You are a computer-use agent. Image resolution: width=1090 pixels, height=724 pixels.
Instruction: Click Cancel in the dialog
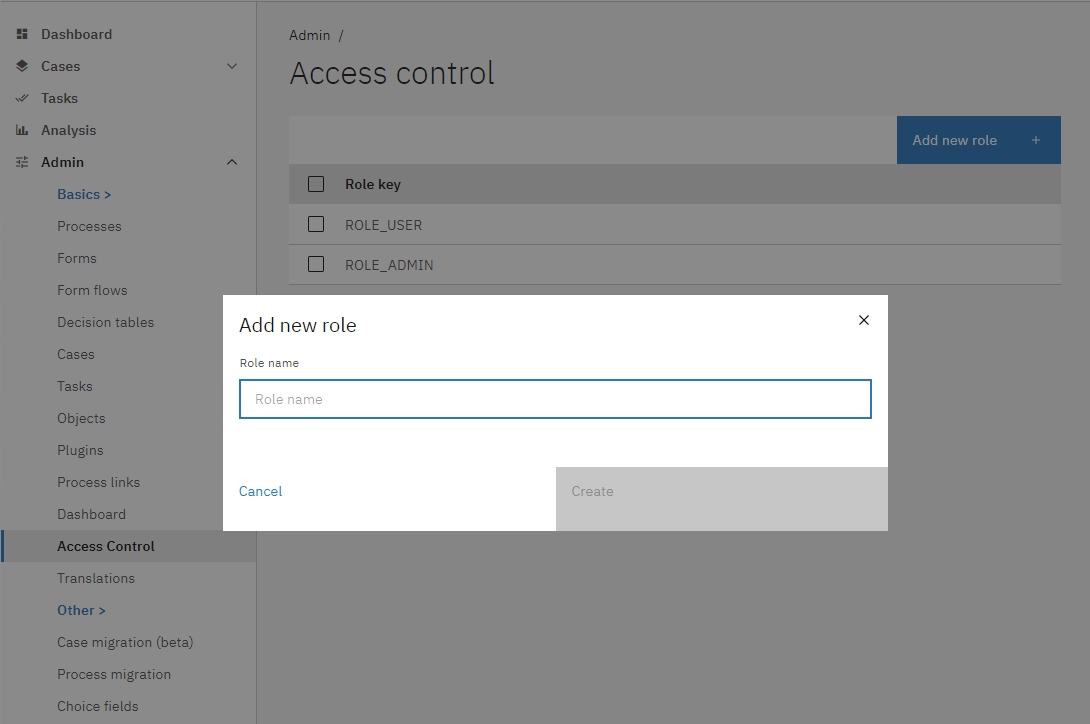tap(261, 491)
